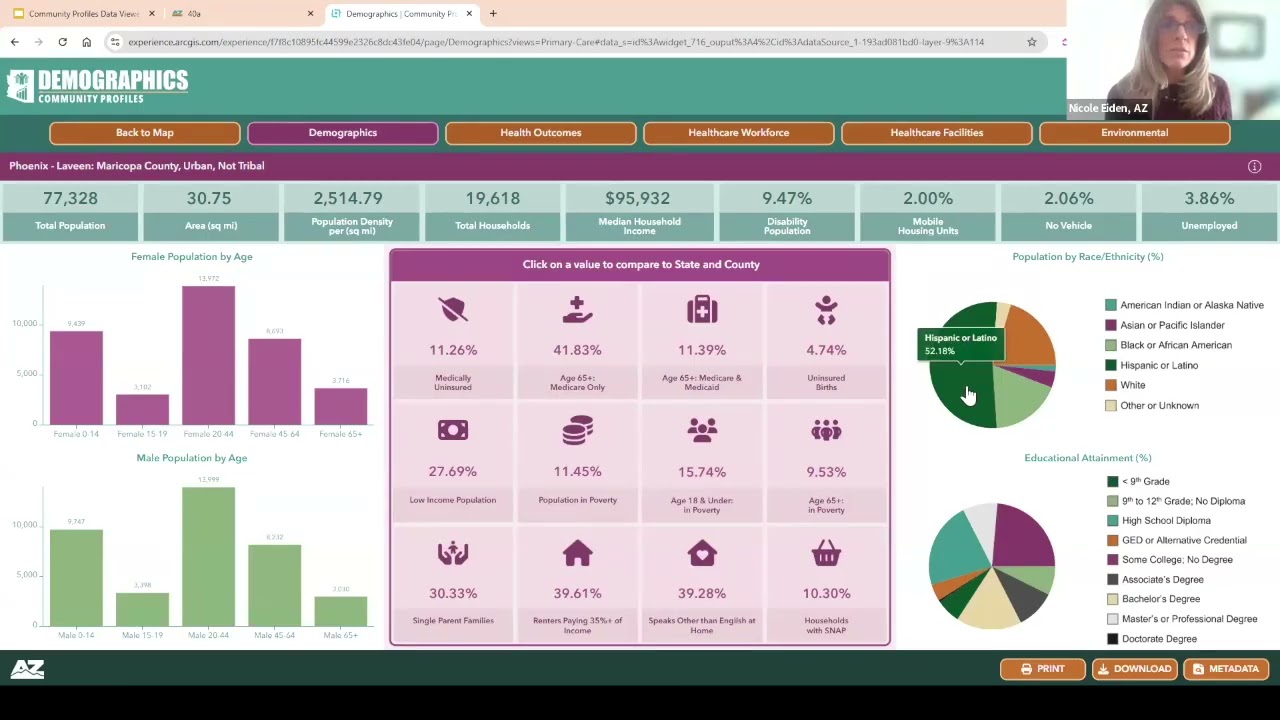Viewport: 1280px width, 720px height.
Task: Select the Age 65+ in Poverty people icon
Action: pos(826,431)
